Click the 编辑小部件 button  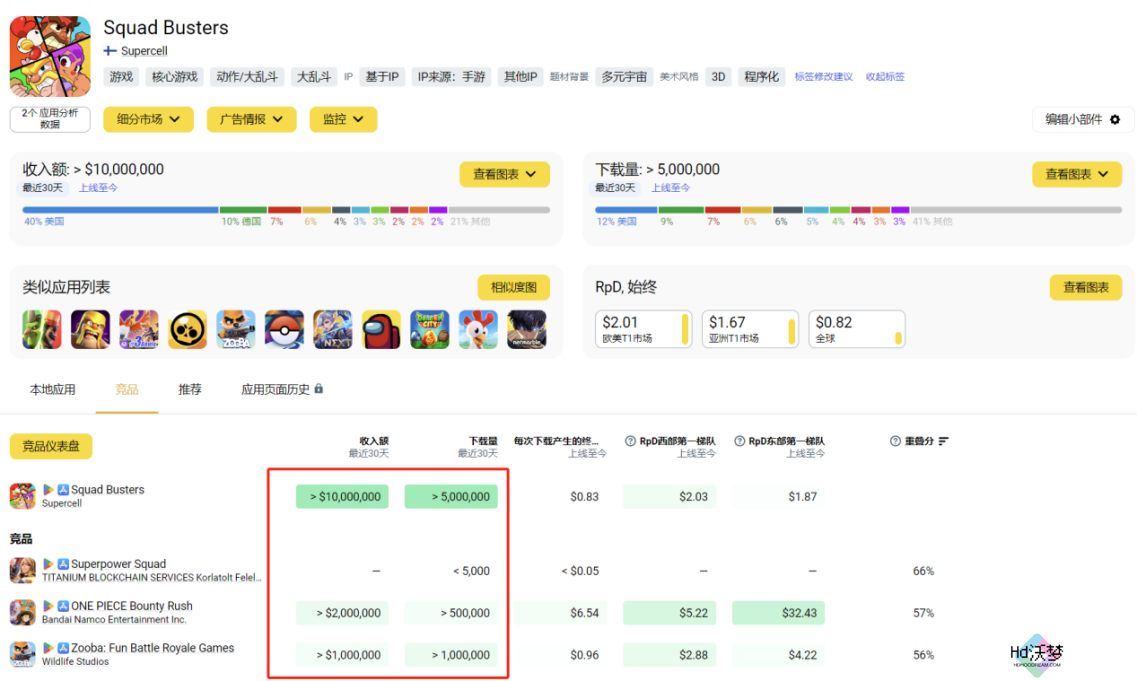1082,120
